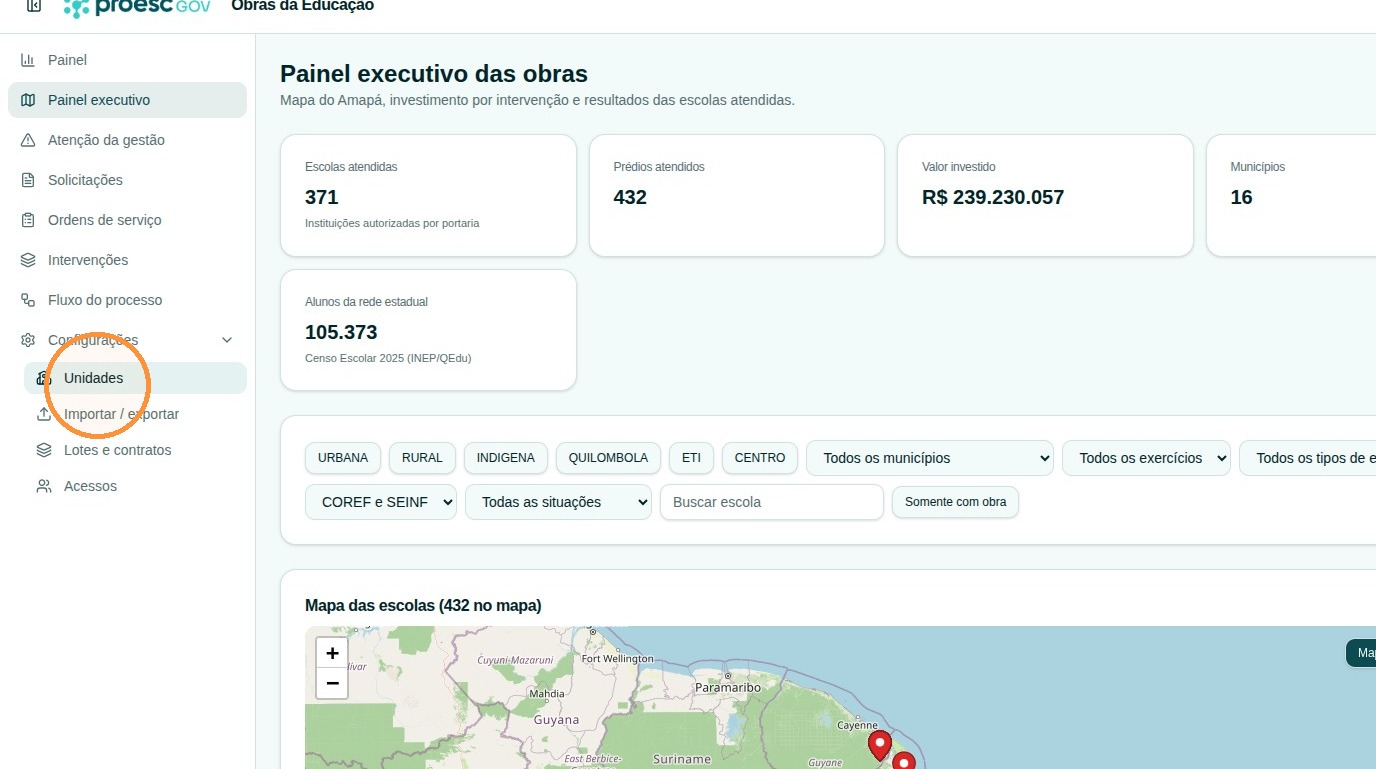Click the Buscar escola search field

point(772,502)
